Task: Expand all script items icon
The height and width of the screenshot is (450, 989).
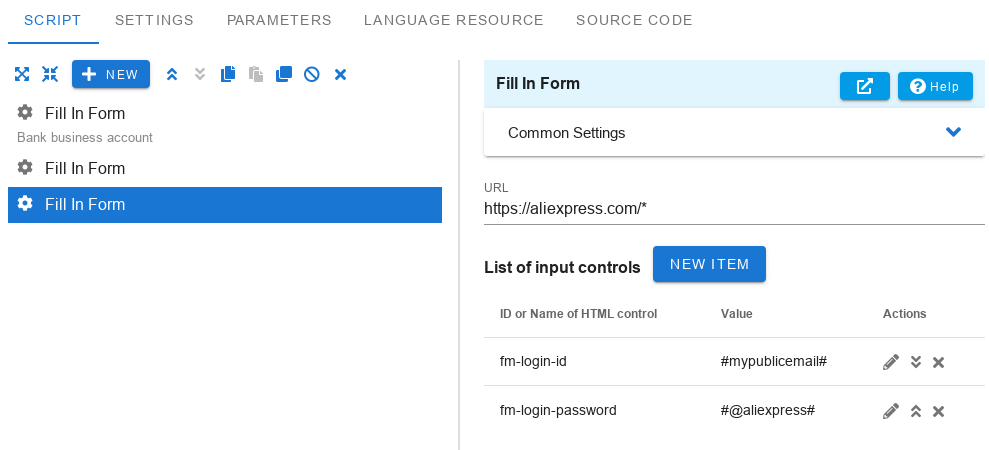Action: 22,74
